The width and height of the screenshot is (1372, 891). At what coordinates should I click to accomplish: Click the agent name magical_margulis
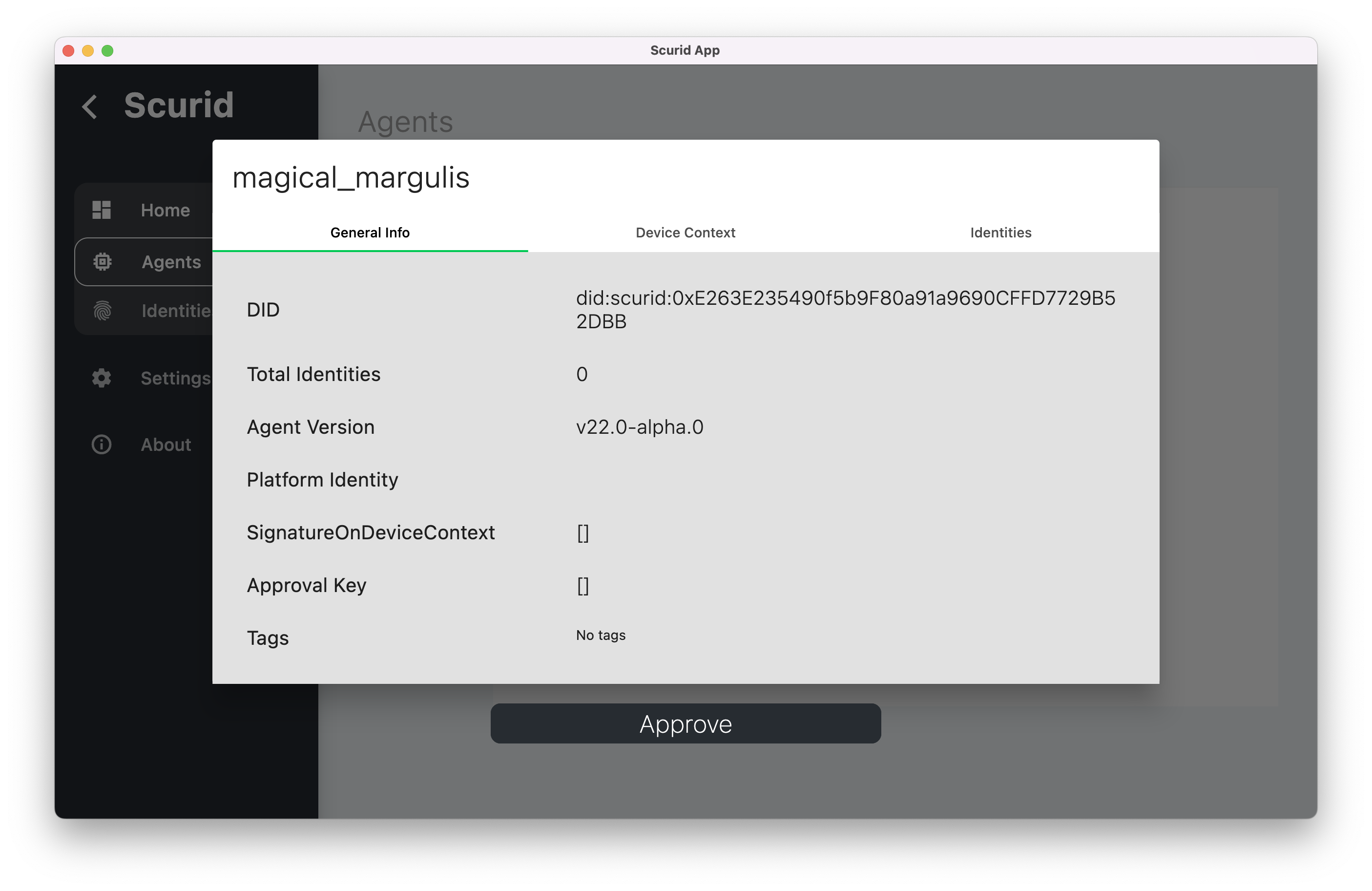351,178
